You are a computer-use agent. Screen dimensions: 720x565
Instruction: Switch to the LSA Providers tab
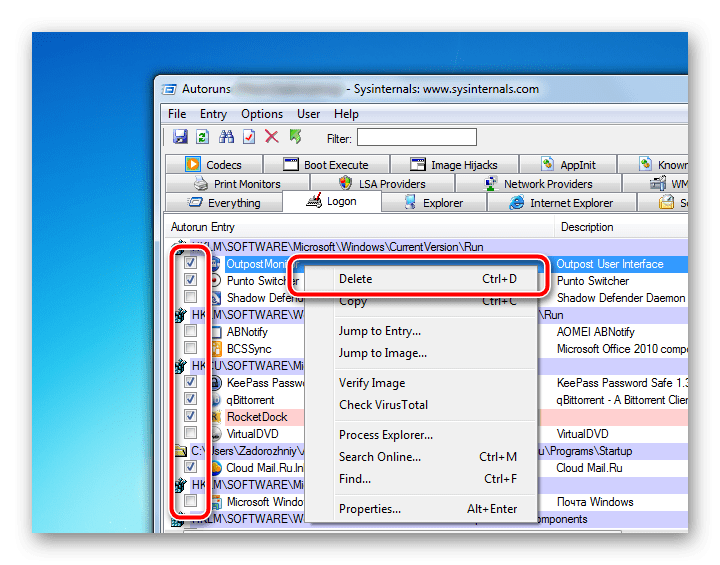[x=382, y=183]
